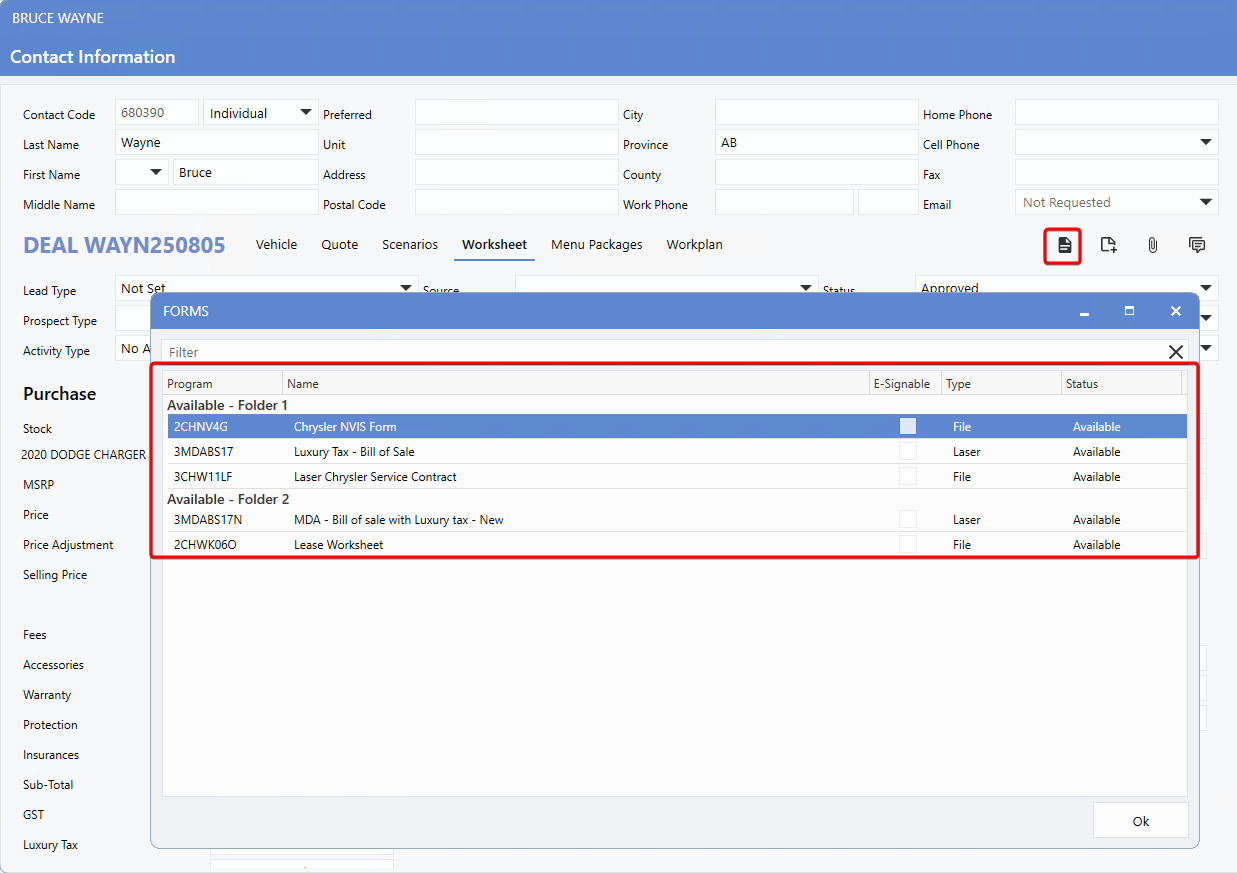Open the notes comment icon
Image resolution: width=1237 pixels, height=873 pixels.
pos(1196,245)
